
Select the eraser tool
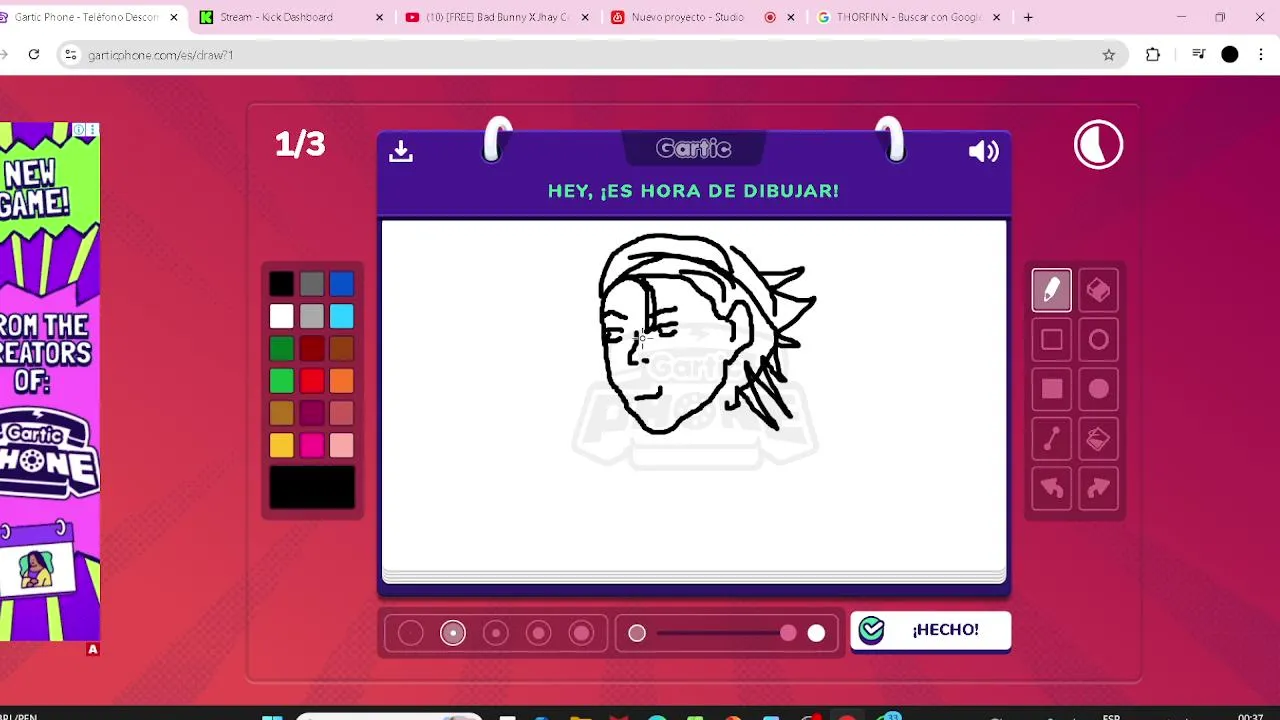(1098, 290)
